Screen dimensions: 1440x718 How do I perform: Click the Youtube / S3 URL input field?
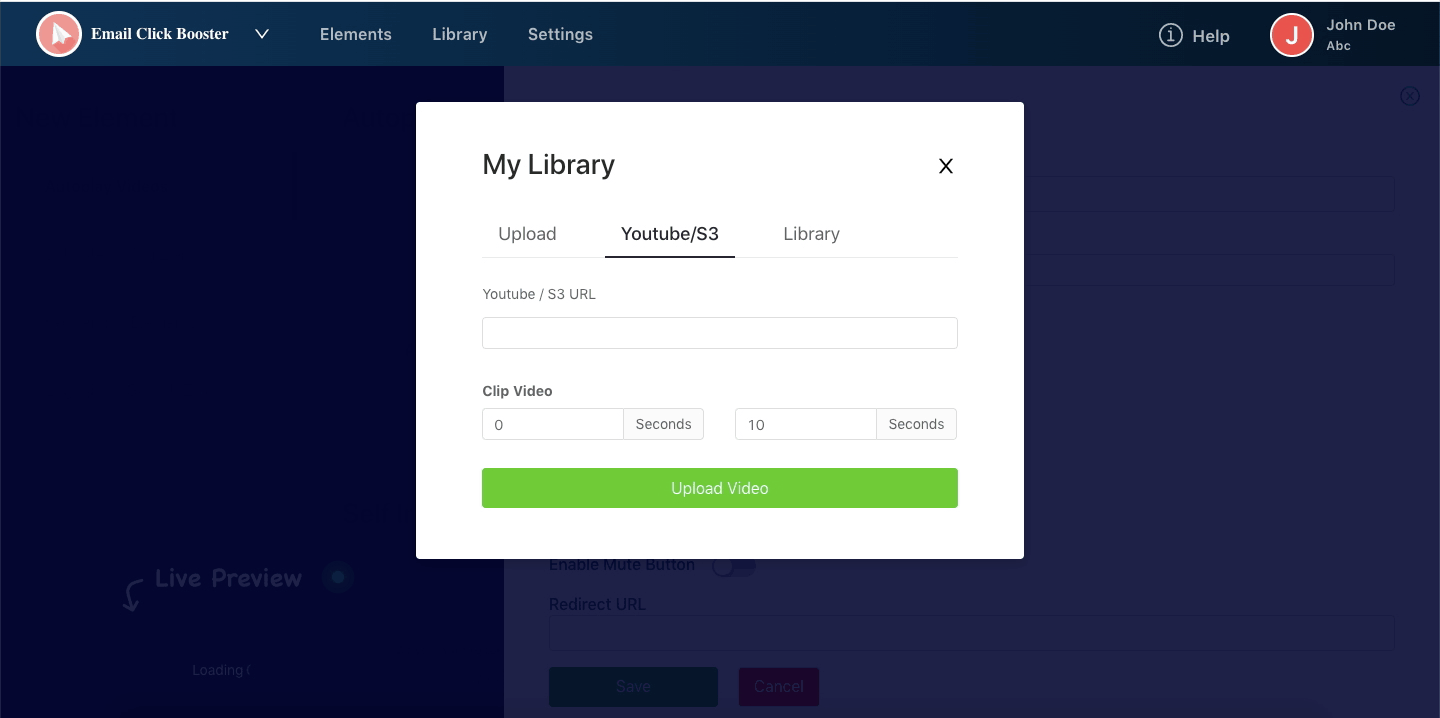click(x=719, y=333)
